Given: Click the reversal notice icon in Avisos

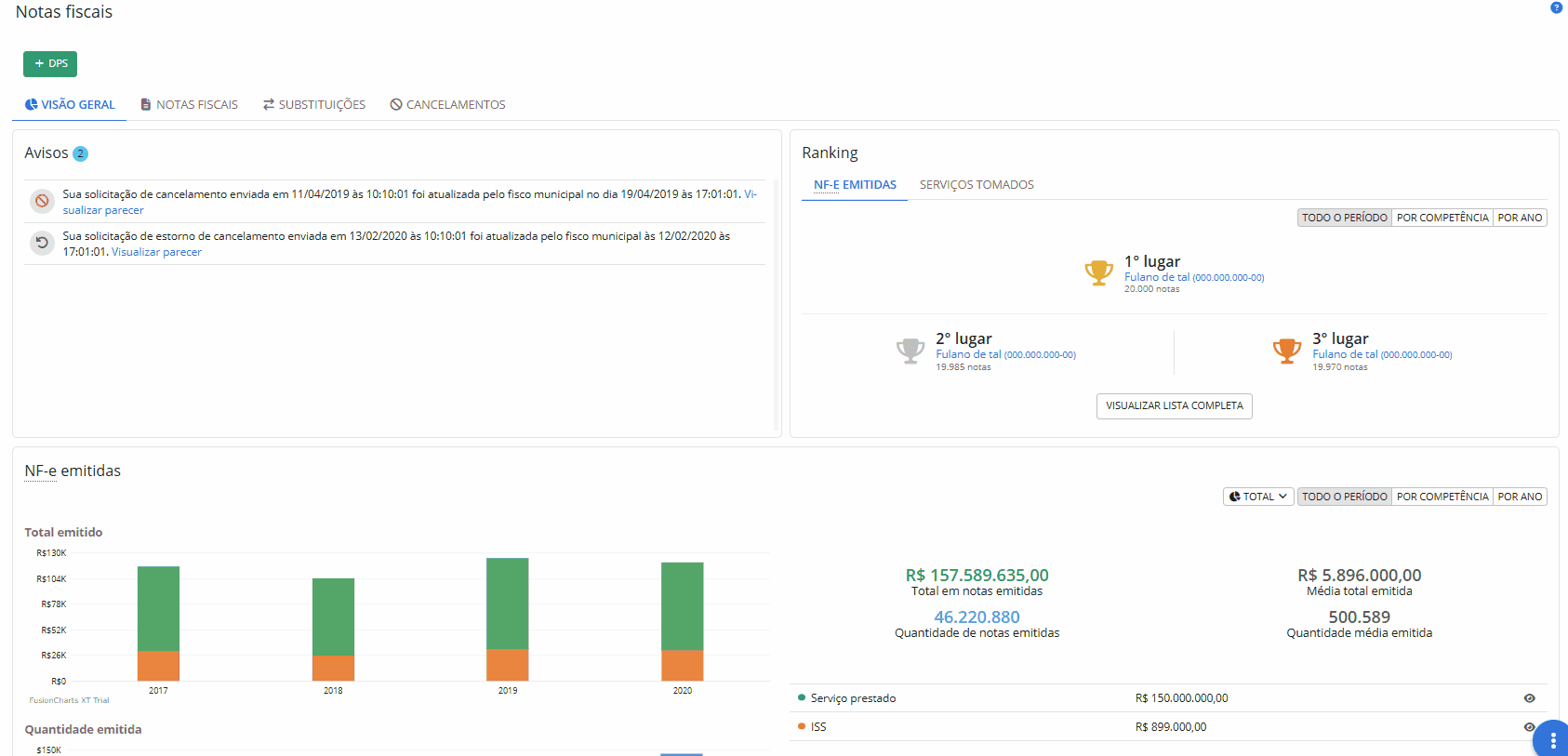Looking at the screenshot, I should click(x=42, y=243).
